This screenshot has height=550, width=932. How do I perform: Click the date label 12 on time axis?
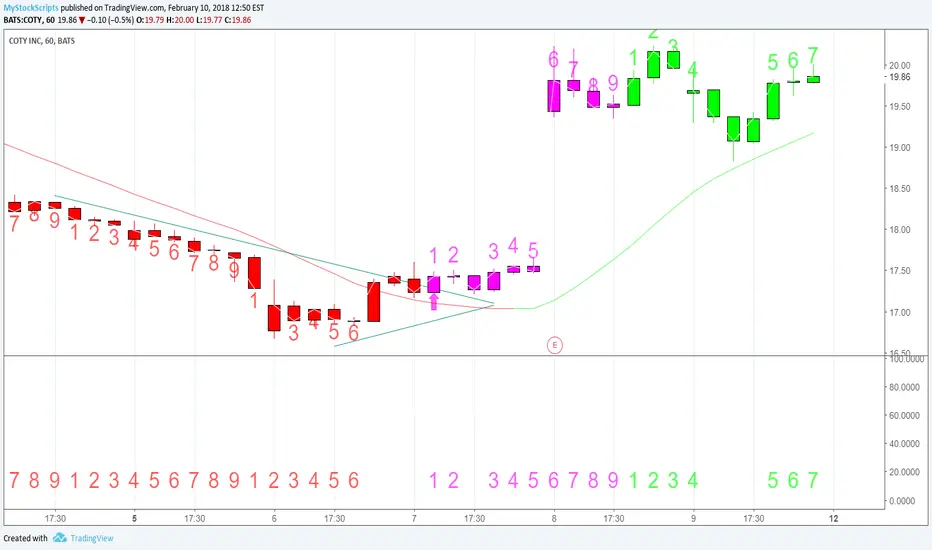[x=834, y=518]
